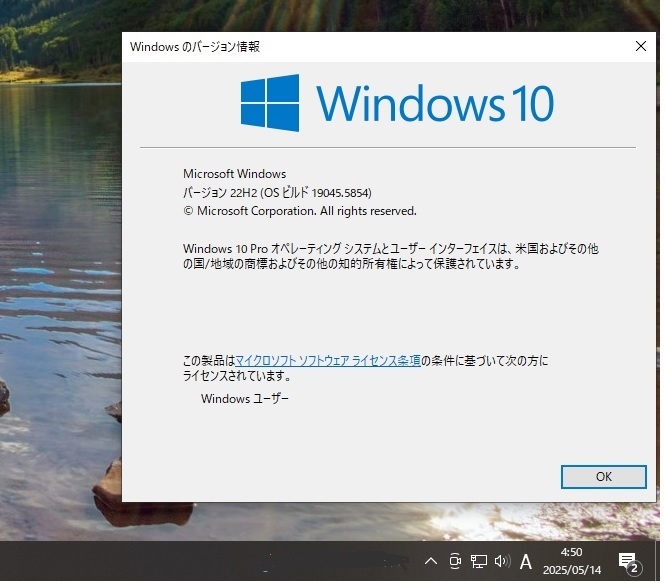
Task: Select the Windows 10 Pro オペレーティング システム paragraph
Action: click(391, 256)
